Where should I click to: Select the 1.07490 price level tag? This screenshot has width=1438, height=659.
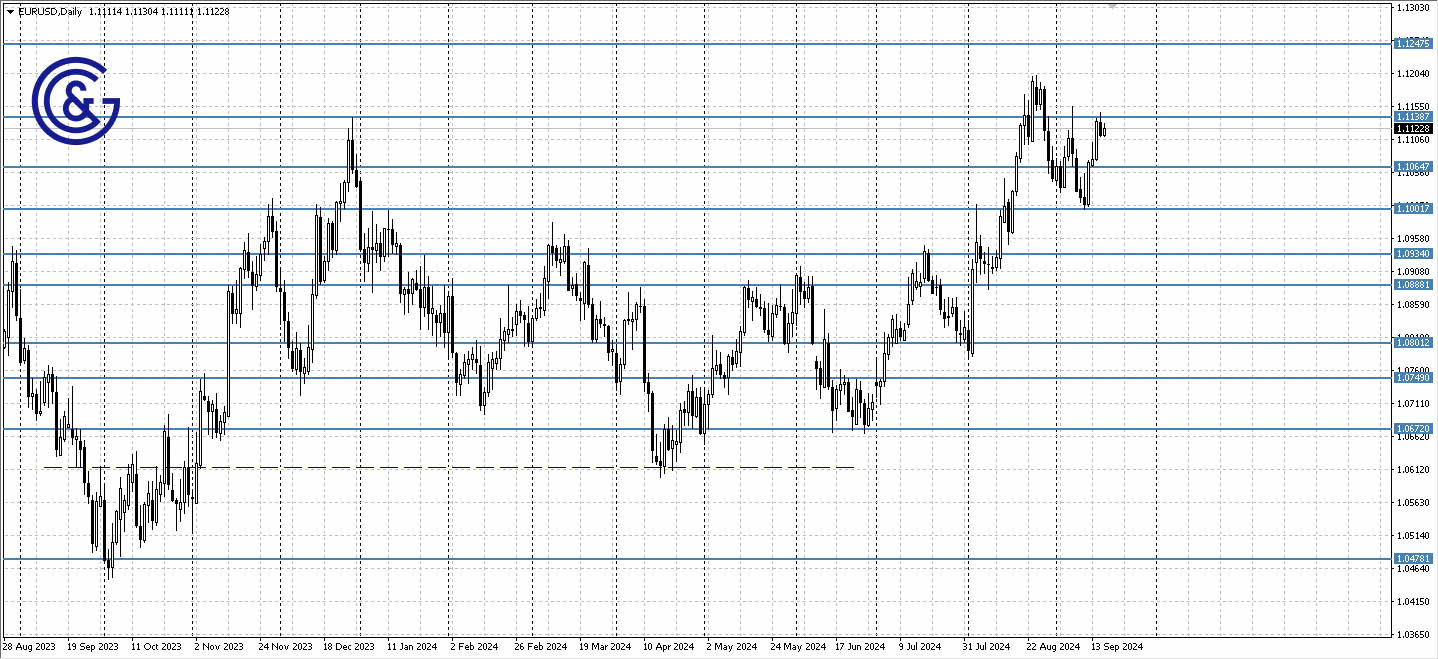tap(1414, 379)
